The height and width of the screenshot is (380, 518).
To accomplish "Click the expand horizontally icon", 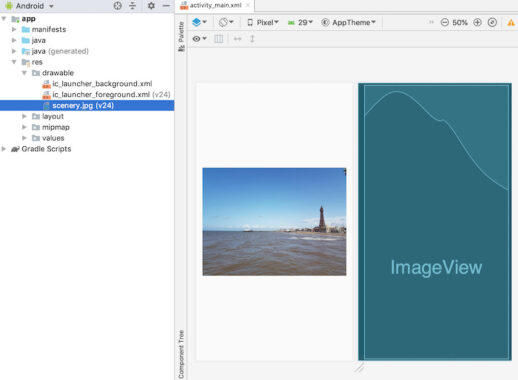I will (x=237, y=39).
